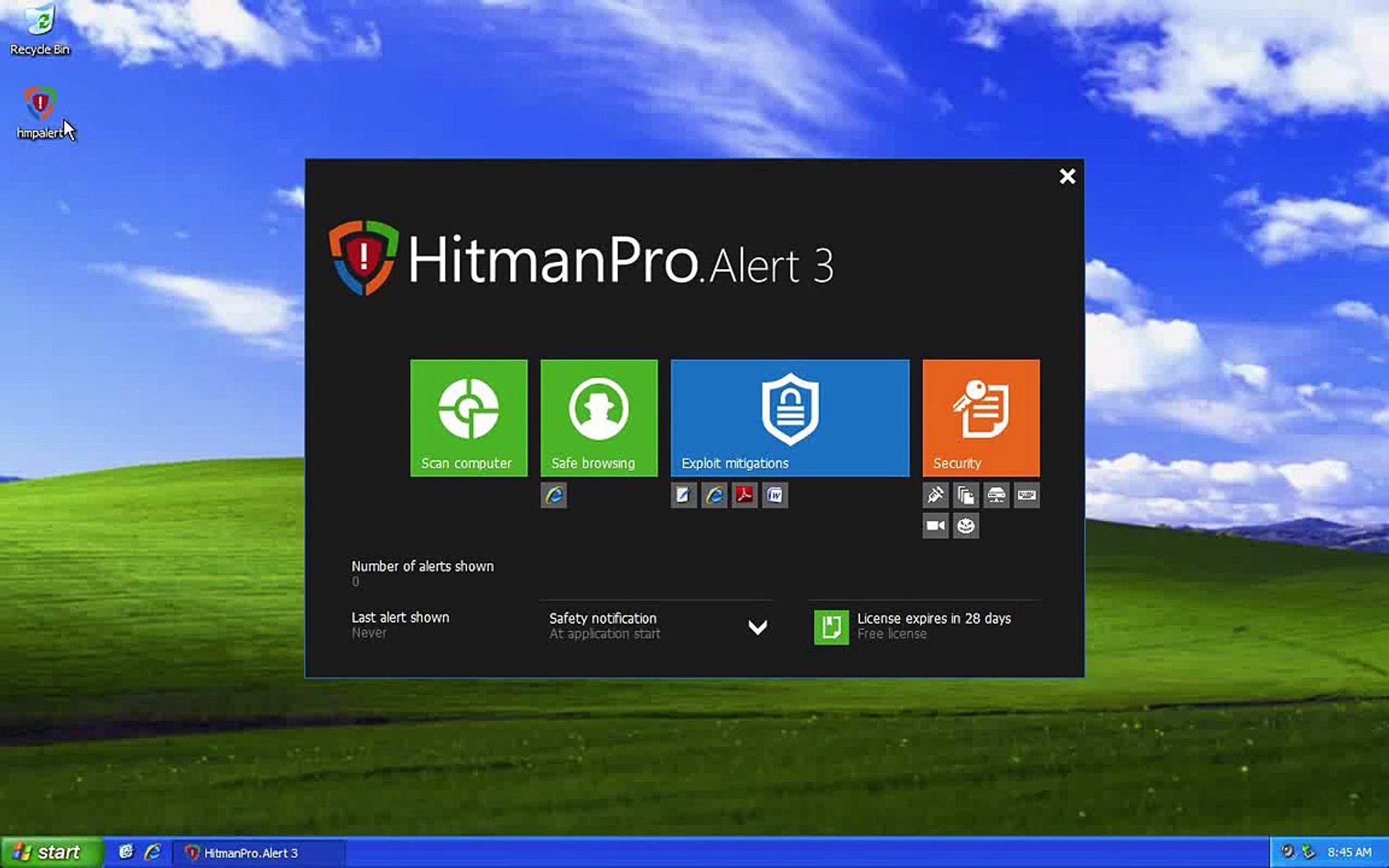Click the webcam camera icon under Security

936,526
